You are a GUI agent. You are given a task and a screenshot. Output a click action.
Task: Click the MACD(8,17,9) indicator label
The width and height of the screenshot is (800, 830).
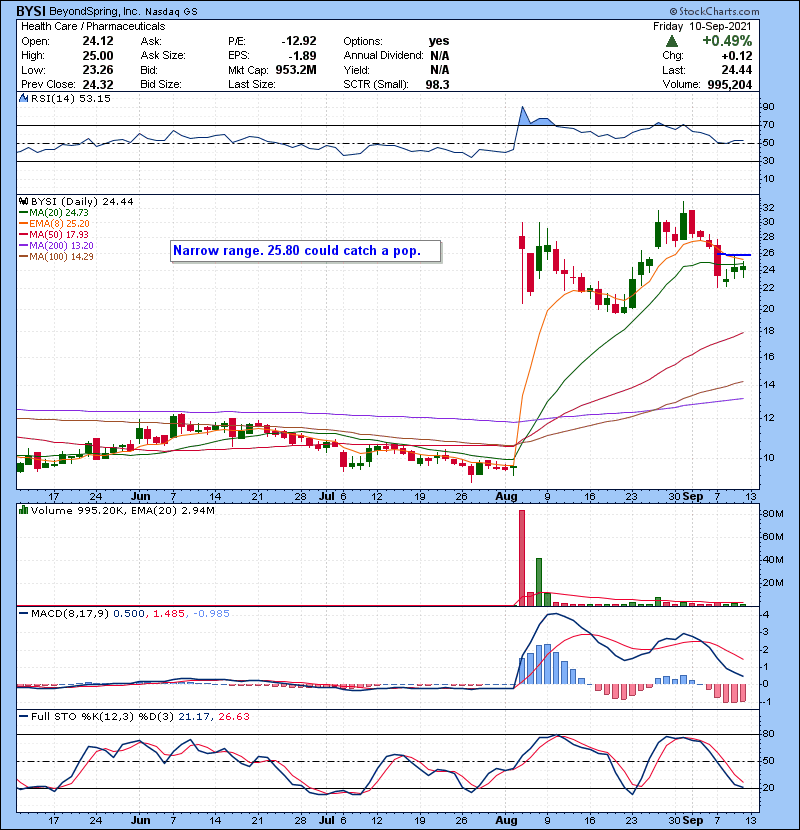70,614
